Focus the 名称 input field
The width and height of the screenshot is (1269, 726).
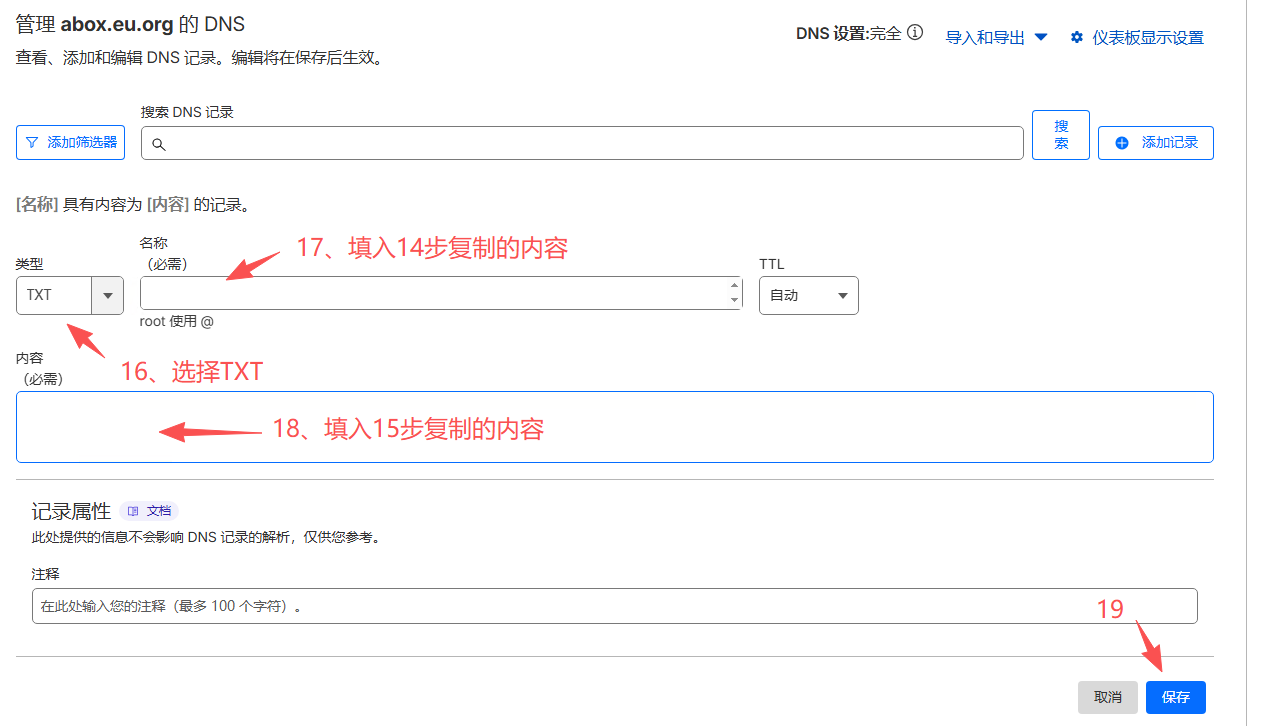point(435,294)
